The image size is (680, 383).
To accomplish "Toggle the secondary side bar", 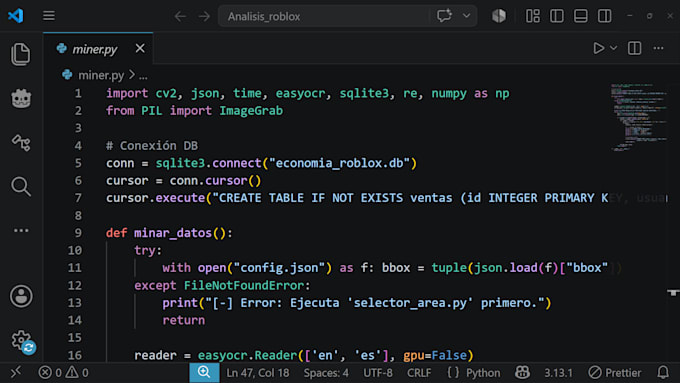I will [604, 16].
